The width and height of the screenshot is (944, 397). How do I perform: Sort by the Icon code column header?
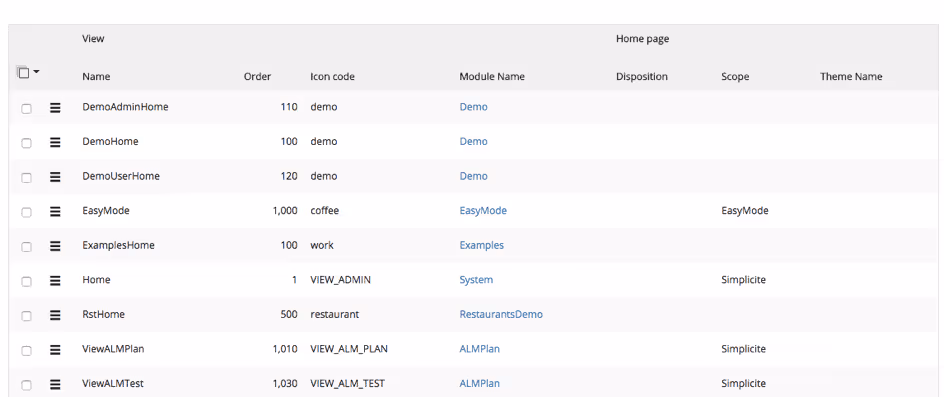(x=332, y=77)
